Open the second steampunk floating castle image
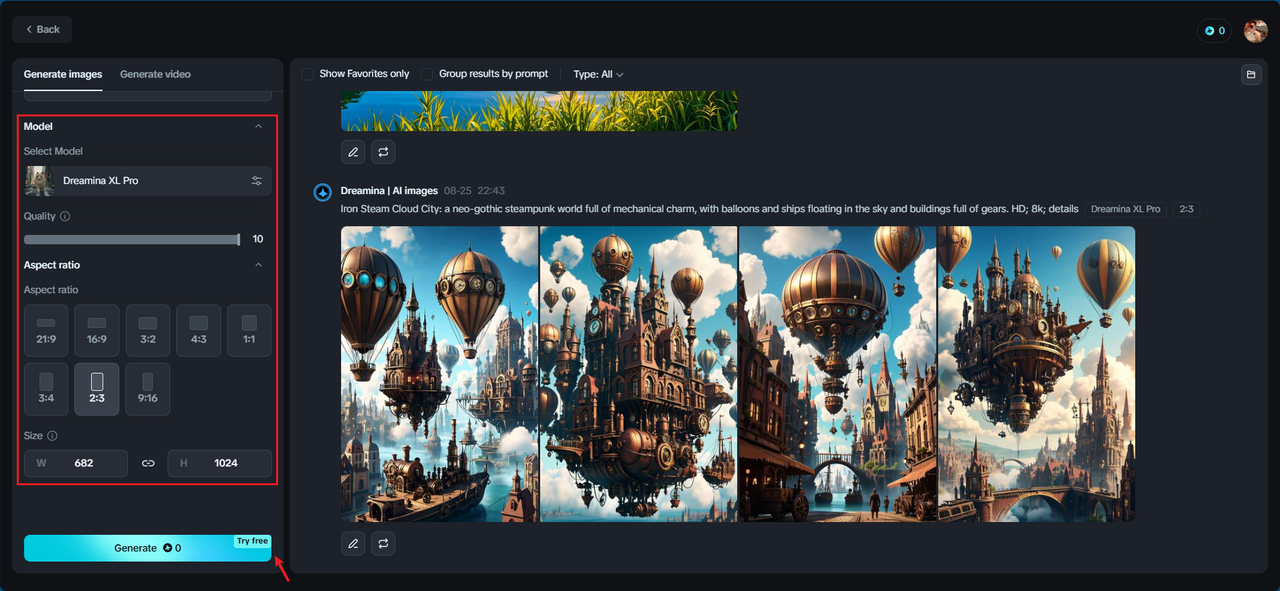1280x591 pixels. [639, 374]
